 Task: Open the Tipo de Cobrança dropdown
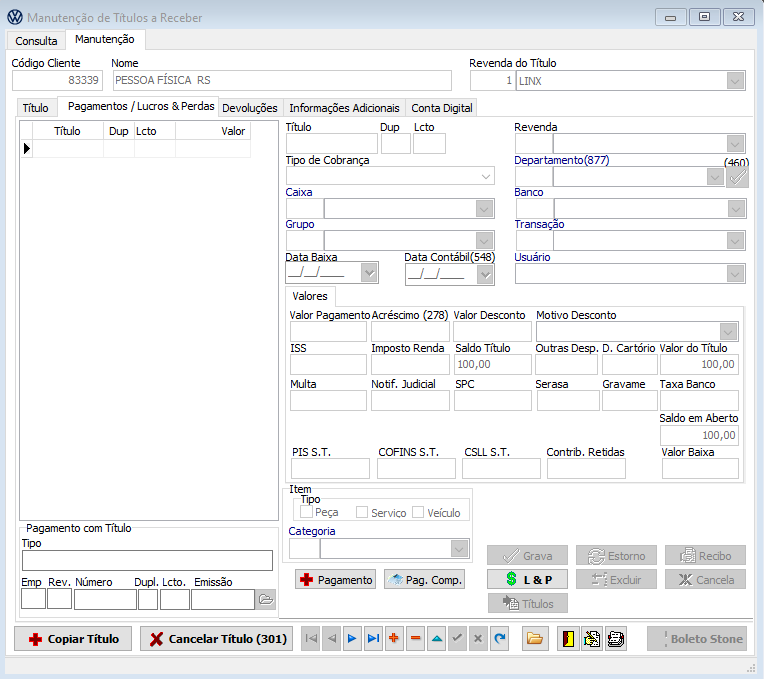(486, 177)
